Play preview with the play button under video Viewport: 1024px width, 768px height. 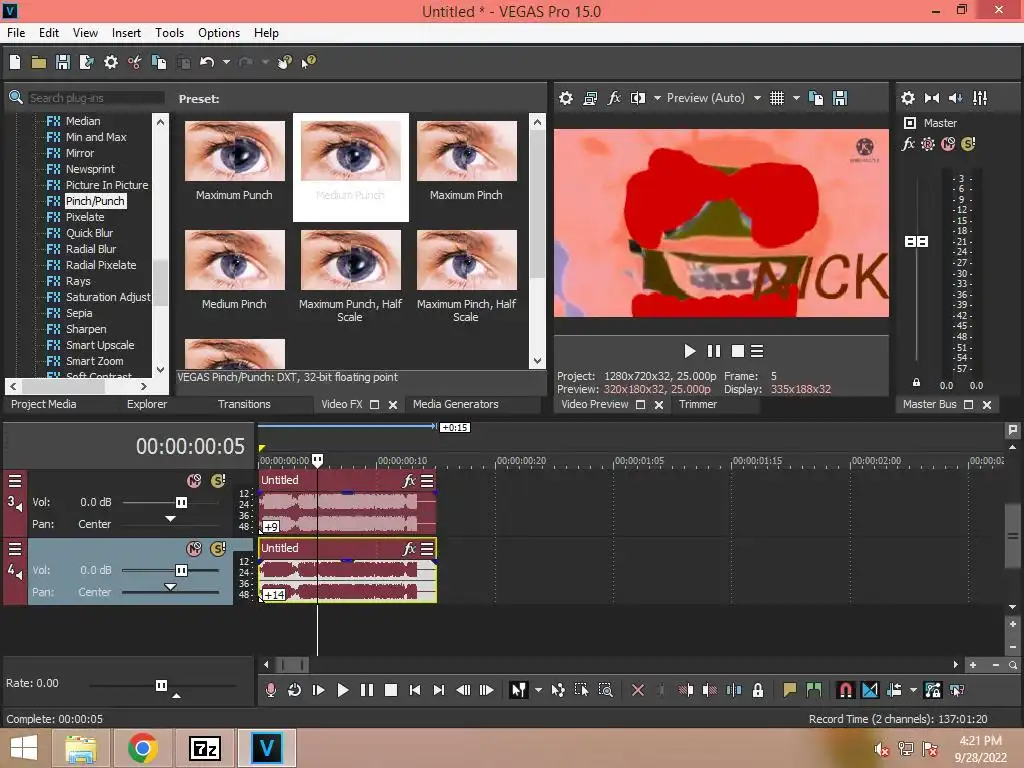(690, 351)
